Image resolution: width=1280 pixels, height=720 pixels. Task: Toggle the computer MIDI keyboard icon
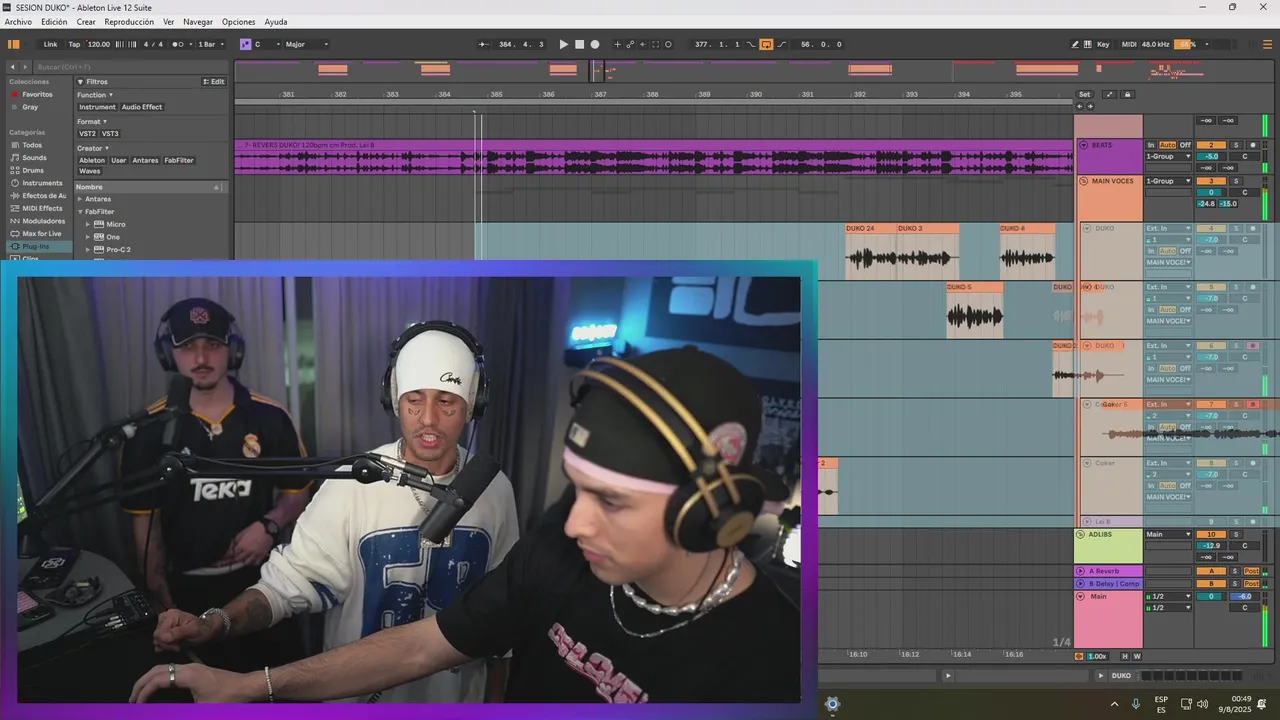[1088, 44]
